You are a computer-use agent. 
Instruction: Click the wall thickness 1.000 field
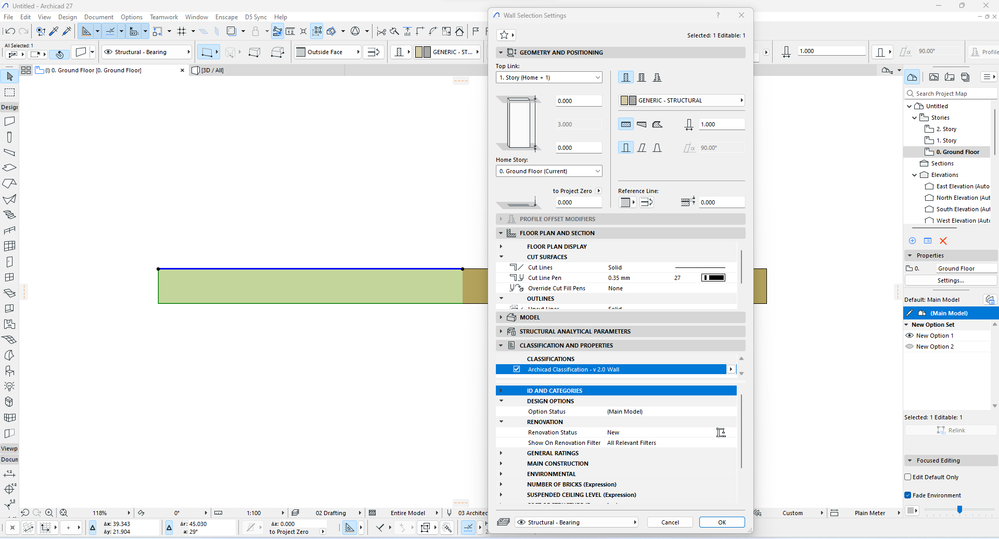pyautogui.click(x=721, y=124)
